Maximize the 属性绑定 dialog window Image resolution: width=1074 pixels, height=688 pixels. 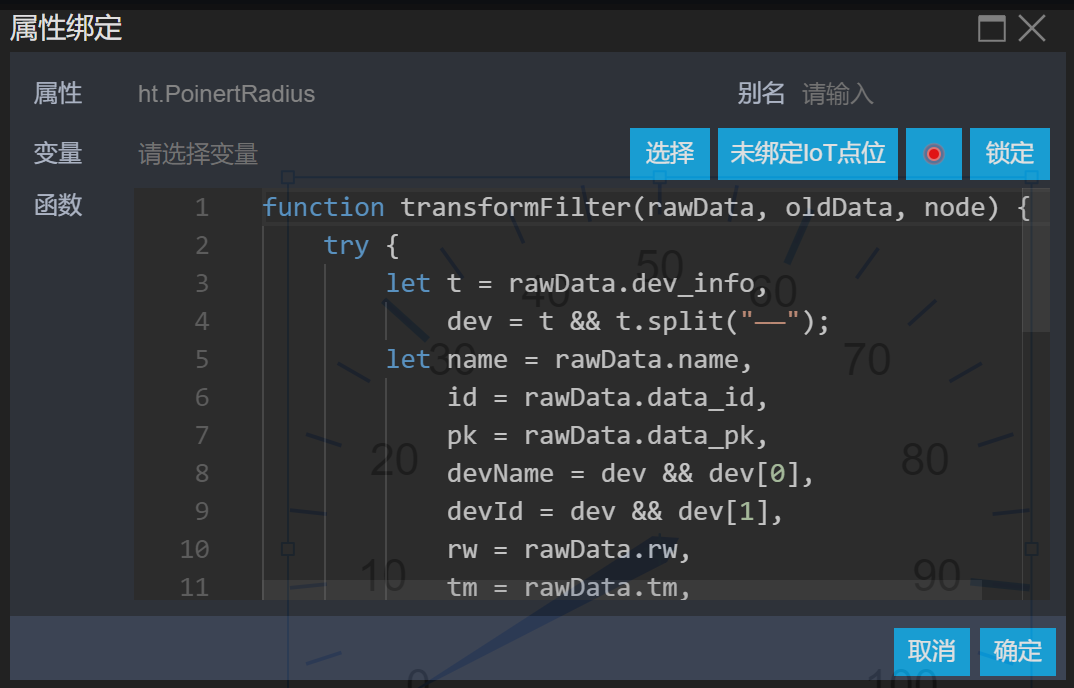pos(991,28)
